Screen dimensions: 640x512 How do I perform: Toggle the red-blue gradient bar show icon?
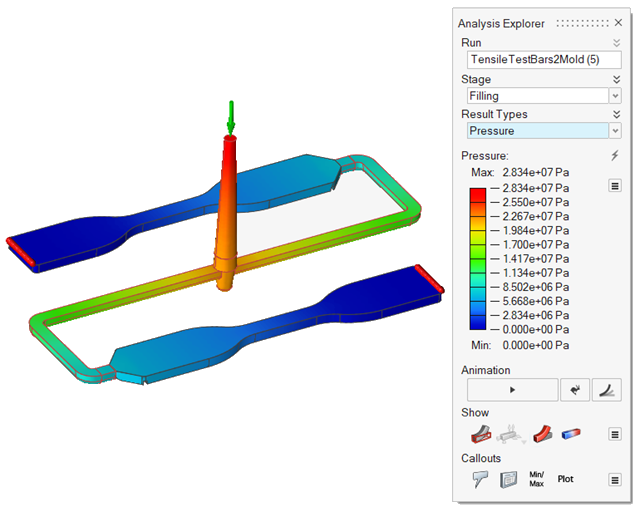[x=571, y=434]
